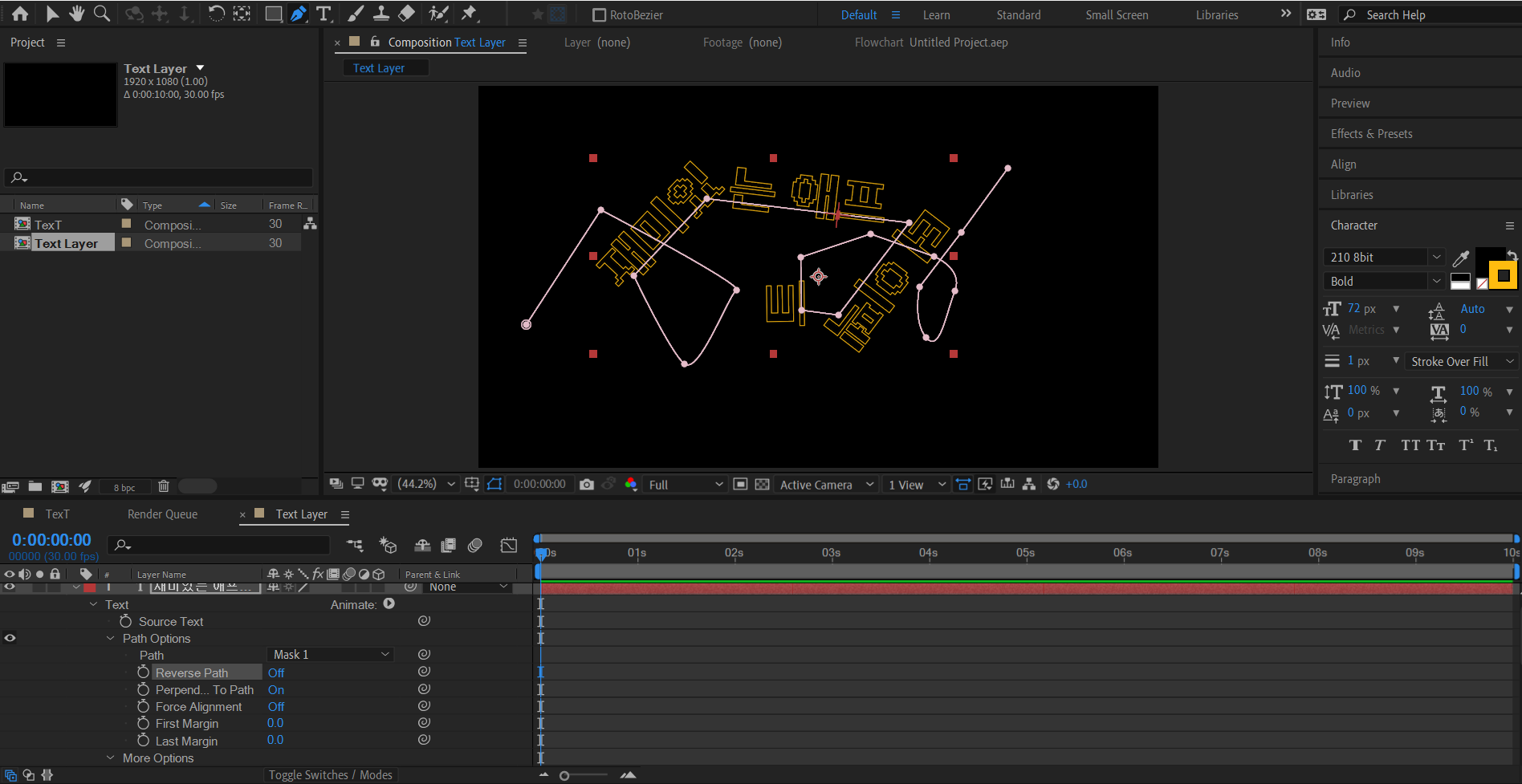Go to the Home screen icon

20,14
